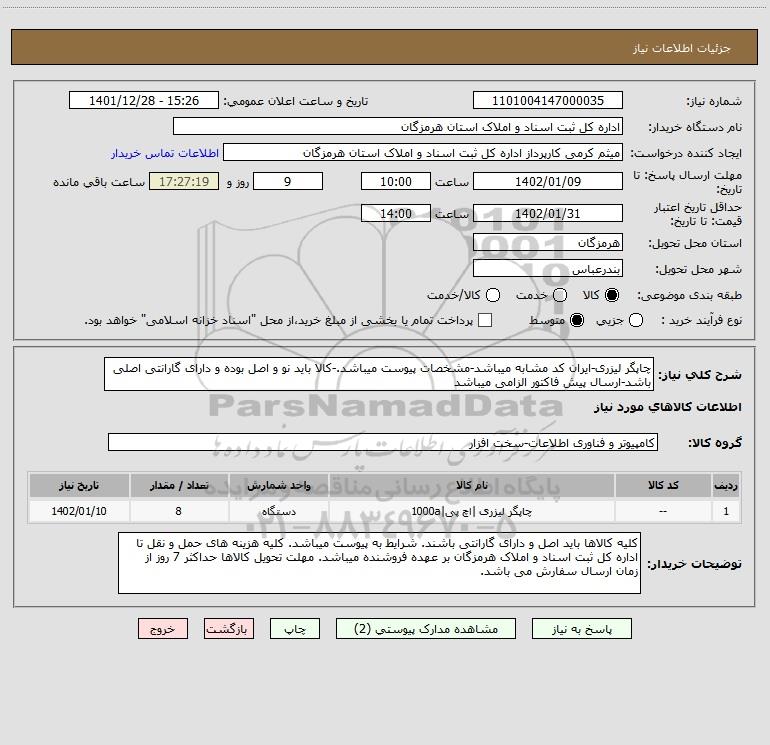Open مشاهده مدارک پیوستی (2) button
This screenshot has height=745, width=770.
click(x=426, y=629)
